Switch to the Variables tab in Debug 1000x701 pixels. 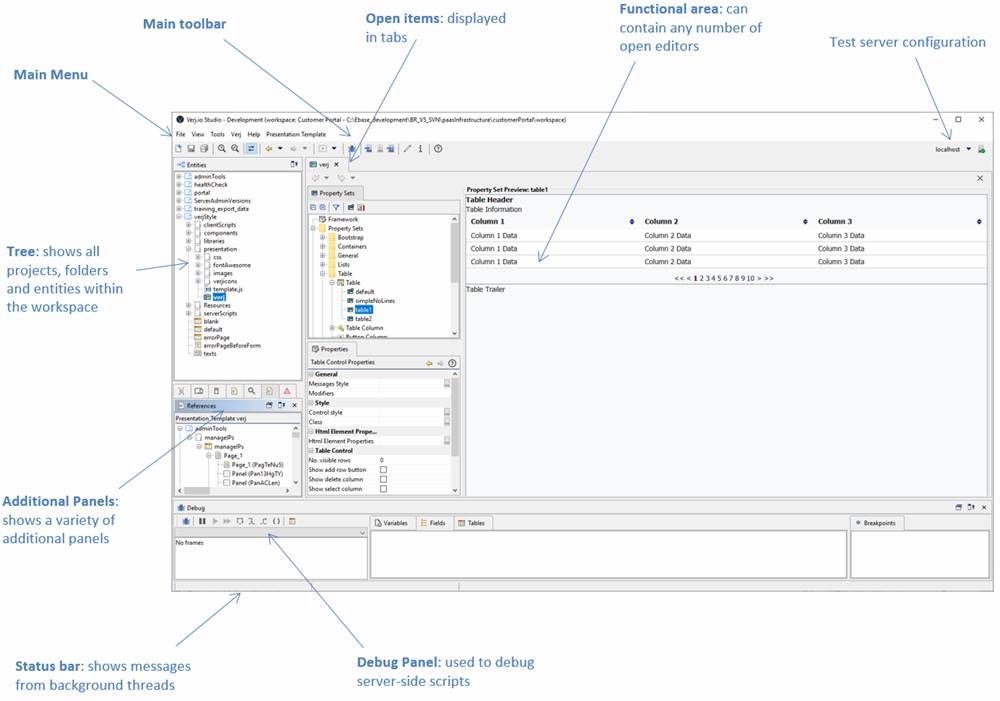(391, 523)
